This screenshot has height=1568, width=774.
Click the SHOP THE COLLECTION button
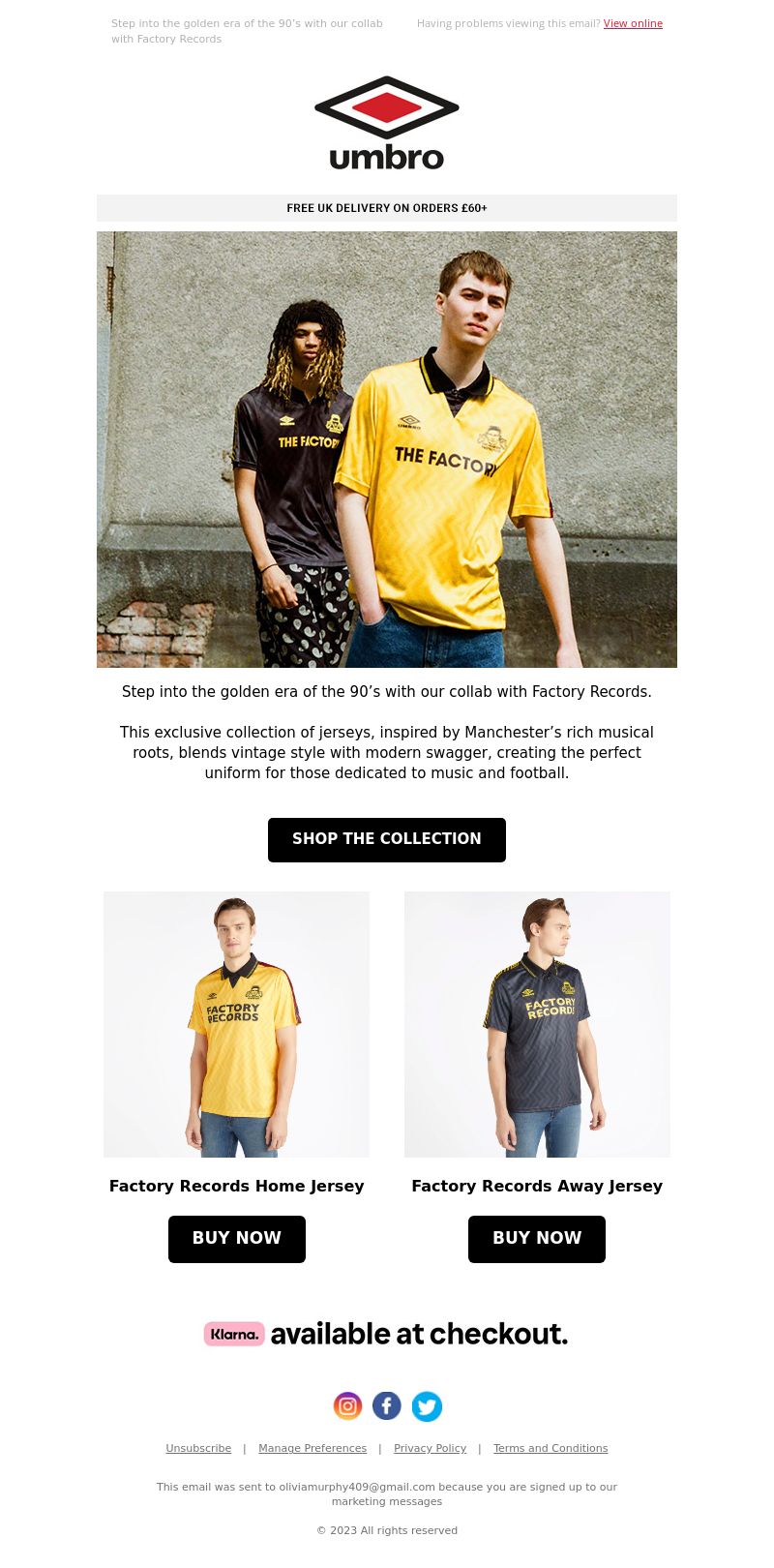pos(387,839)
